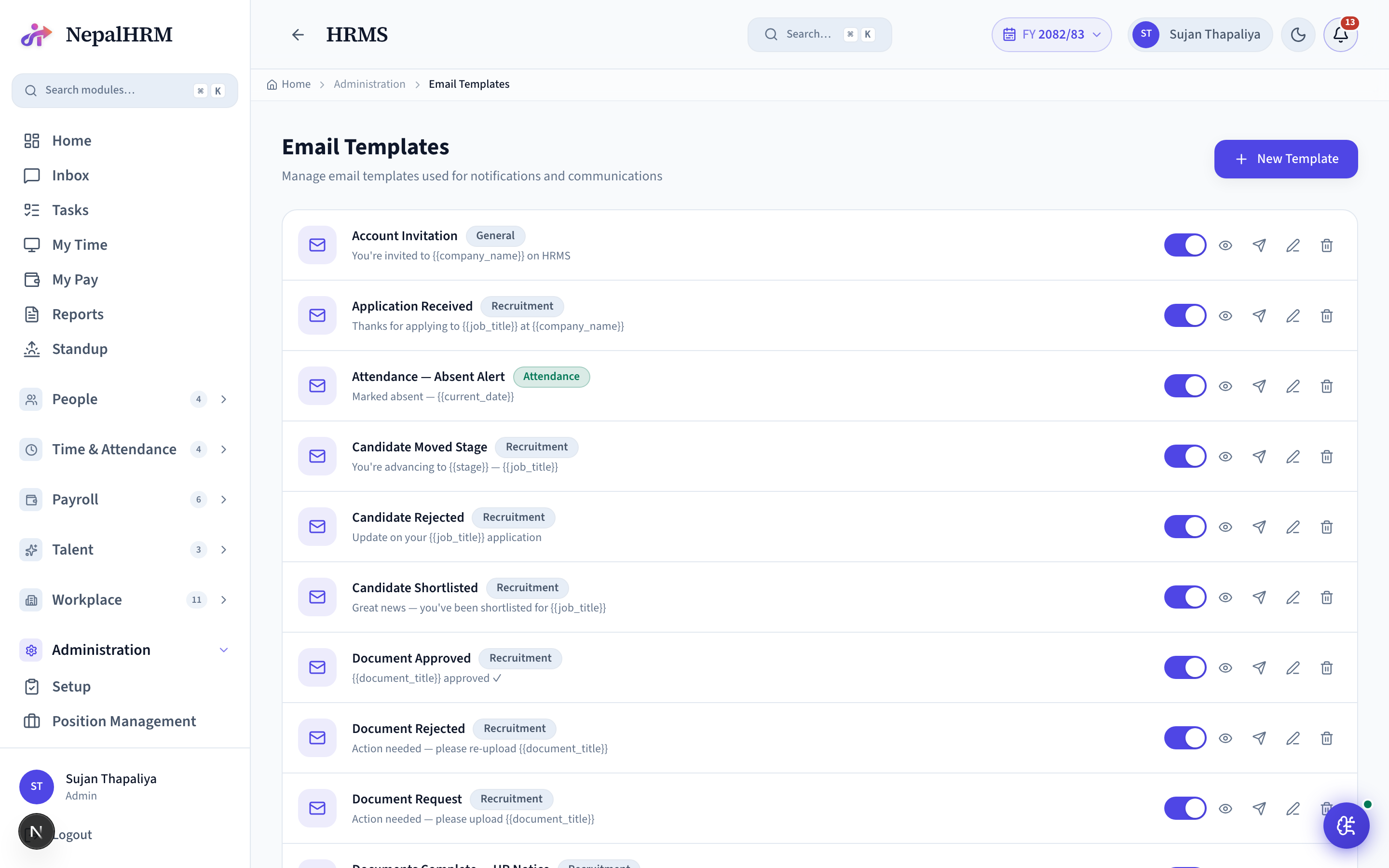This screenshot has width=1389, height=868.
Task: Delete the Account Invitation template
Action: pyautogui.click(x=1326, y=245)
